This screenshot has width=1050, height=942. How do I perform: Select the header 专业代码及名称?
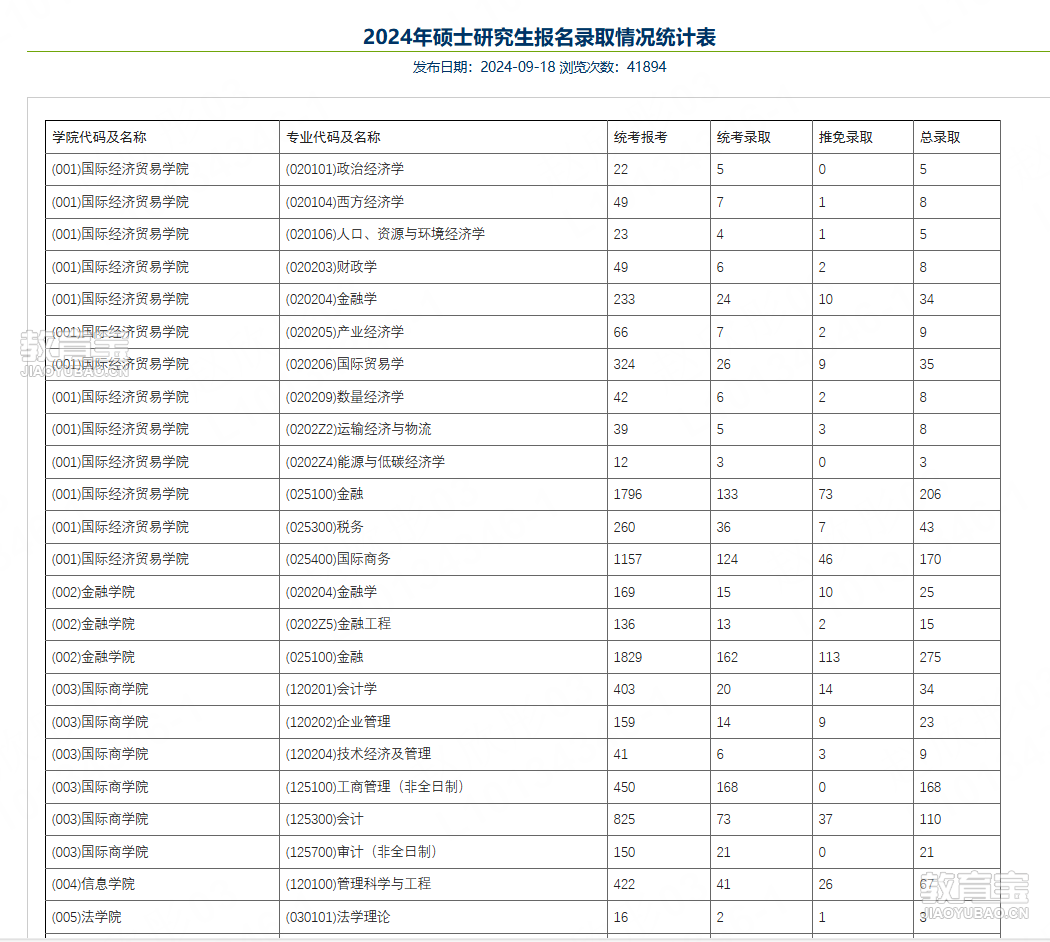pyautogui.click(x=333, y=137)
